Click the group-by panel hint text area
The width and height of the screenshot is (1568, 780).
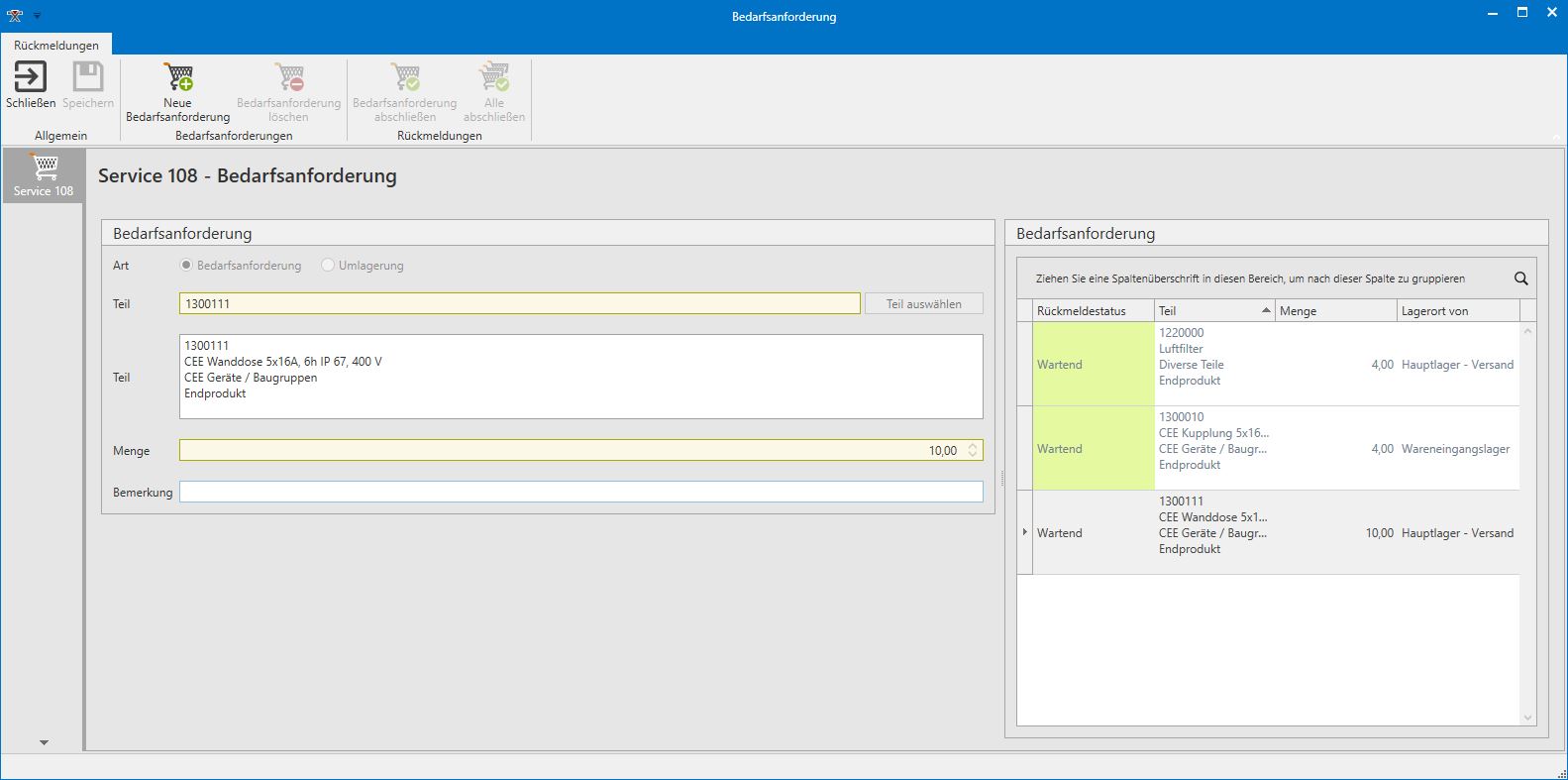click(1250, 279)
